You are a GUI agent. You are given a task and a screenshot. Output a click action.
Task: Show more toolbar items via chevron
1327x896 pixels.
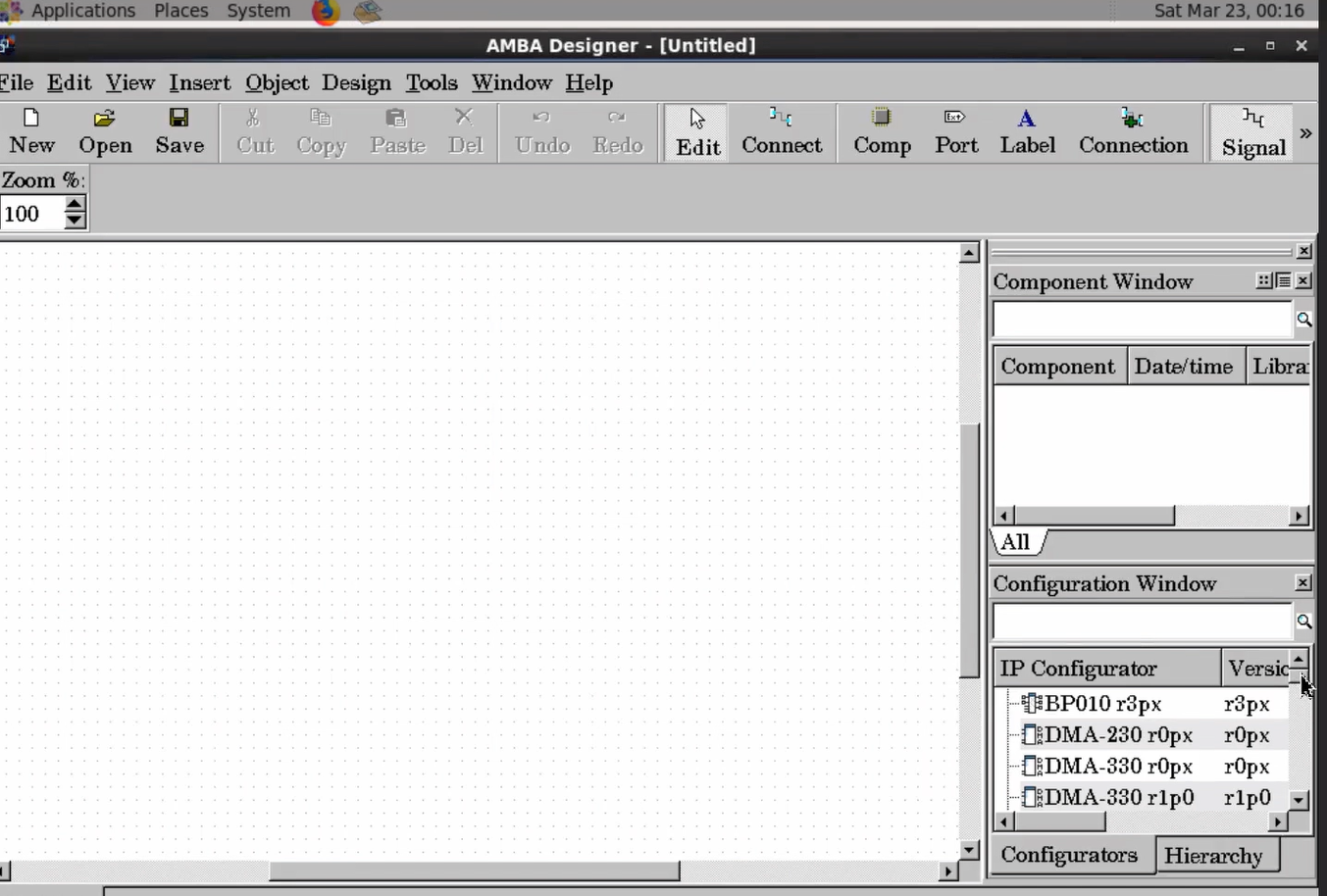point(1305,132)
